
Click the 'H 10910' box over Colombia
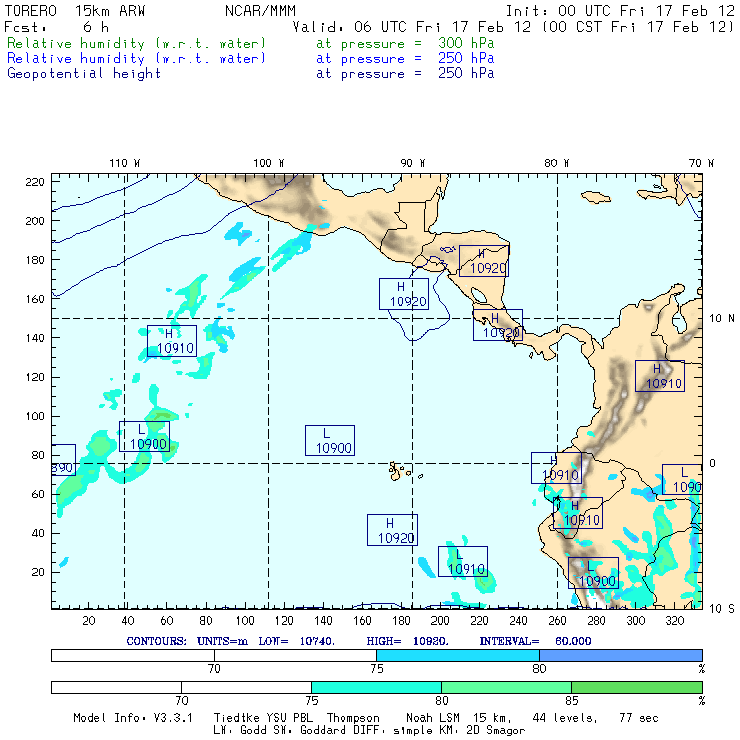tap(660, 376)
